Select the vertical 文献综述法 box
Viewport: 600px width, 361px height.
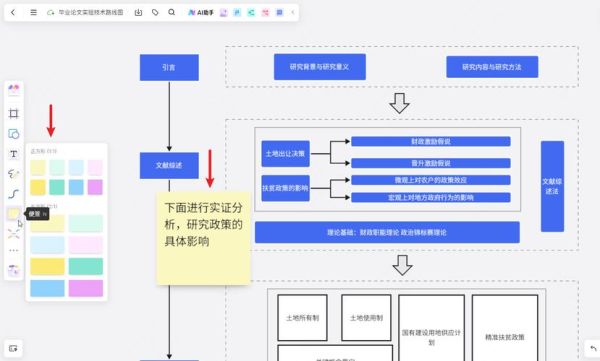552,186
